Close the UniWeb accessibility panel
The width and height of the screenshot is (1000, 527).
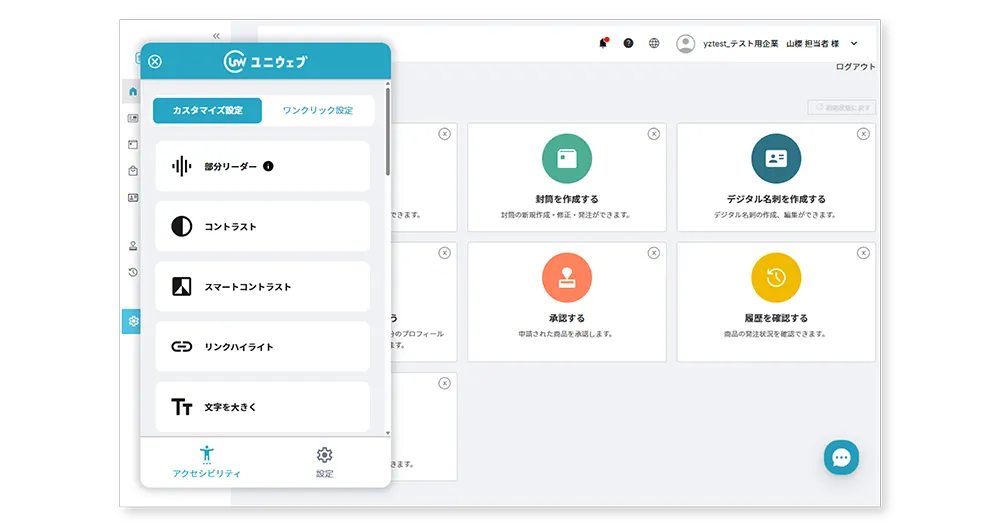(x=155, y=61)
